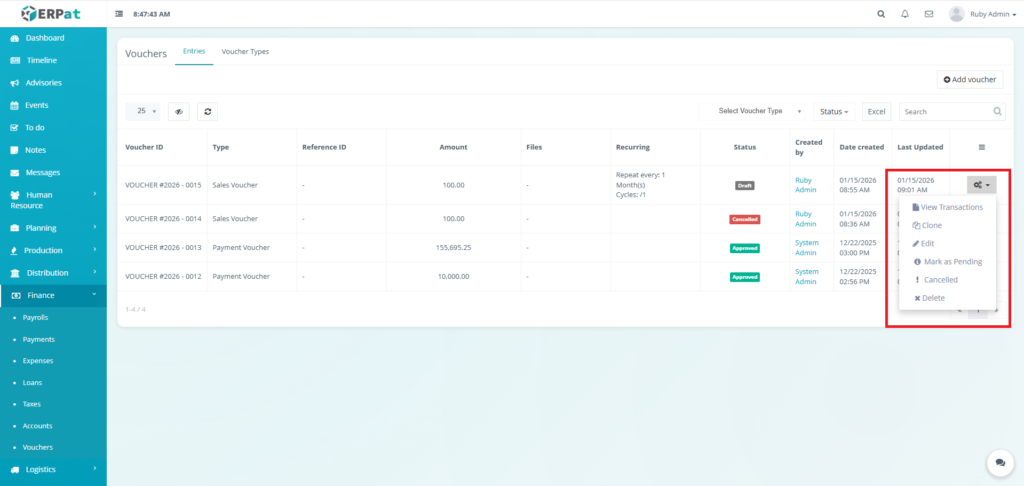Open Accounts under Finance
Viewport: 1024px width, 486px height.
pyautogui.click(x=37, y=426)
